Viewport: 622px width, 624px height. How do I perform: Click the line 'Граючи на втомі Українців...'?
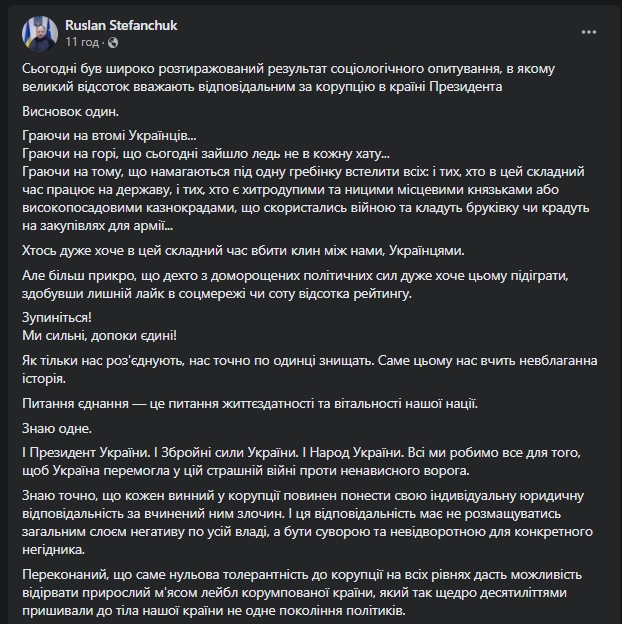[109, 136]
